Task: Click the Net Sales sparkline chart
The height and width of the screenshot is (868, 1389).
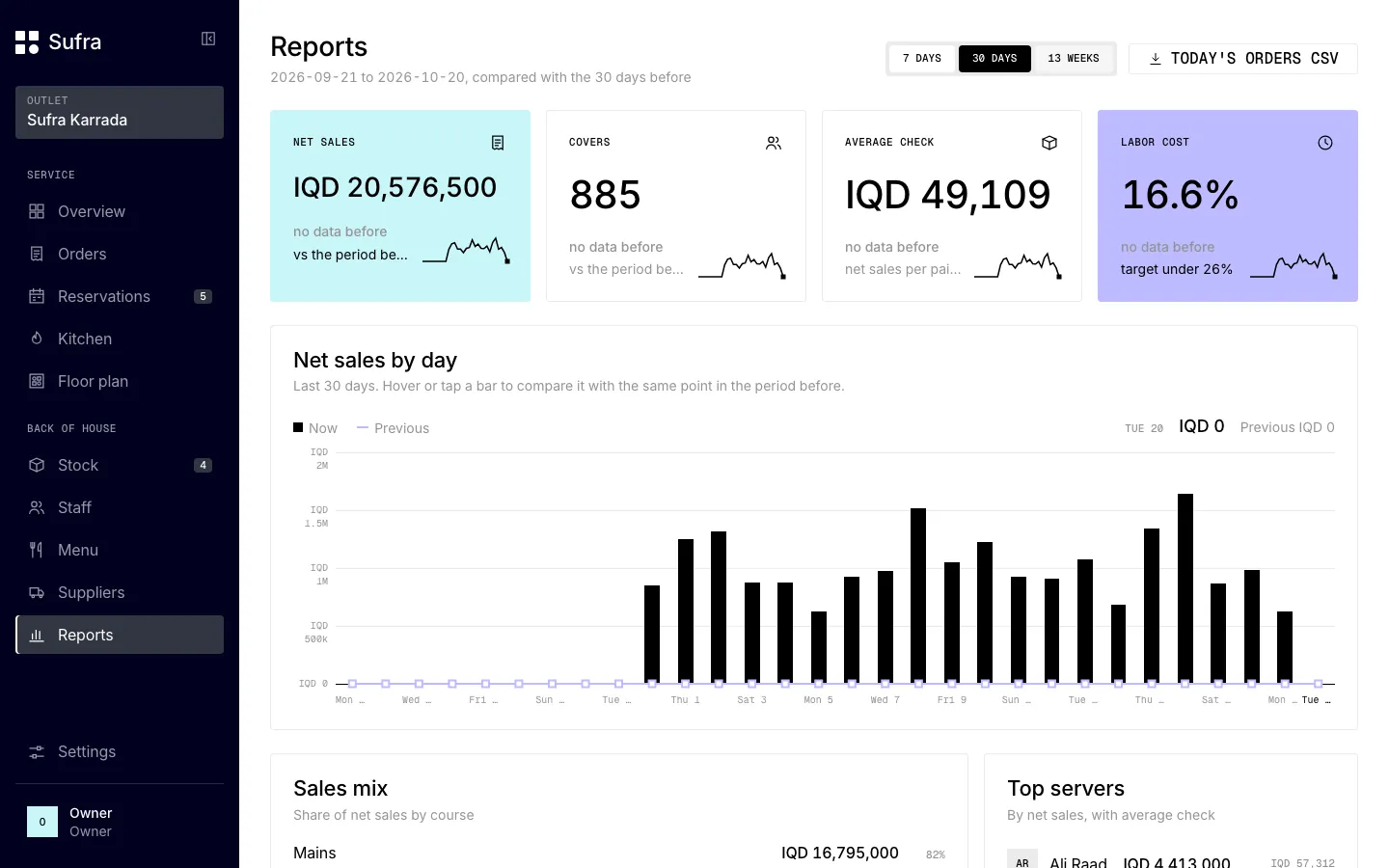Action: tap(466, 251)
